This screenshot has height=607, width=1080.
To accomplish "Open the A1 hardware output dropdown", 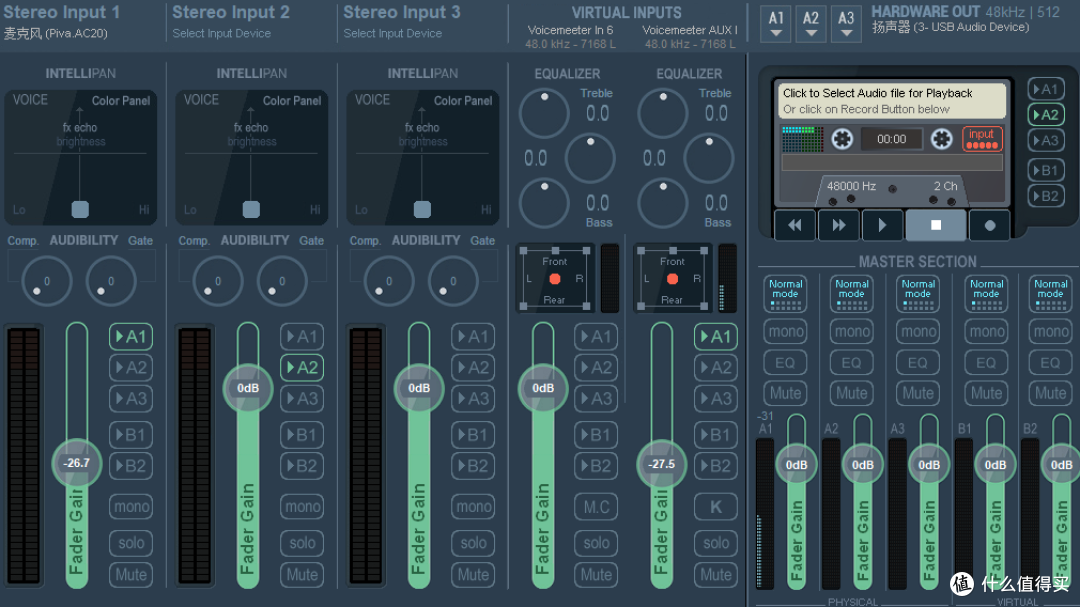I will point(776,23).
